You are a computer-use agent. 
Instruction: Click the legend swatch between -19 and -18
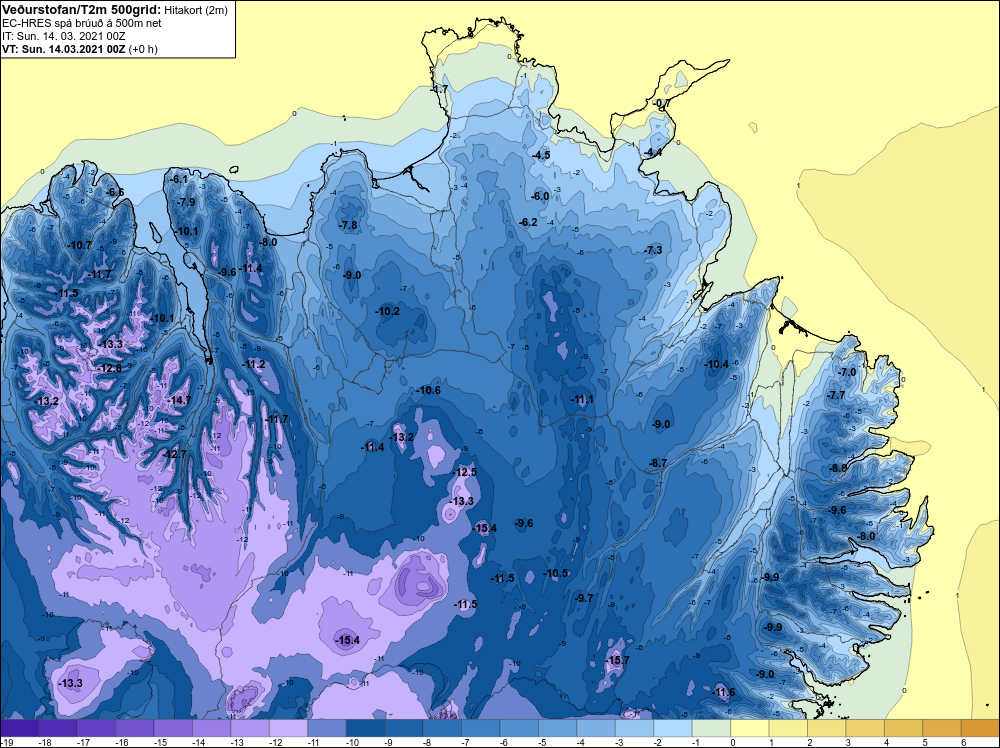click(19, 729)
